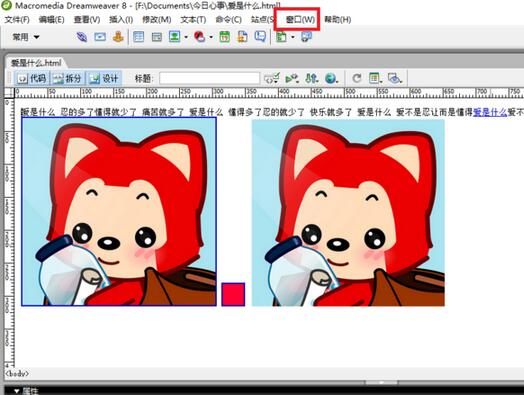Insert a Div Tag icon
The width and height of the screenshot is (524, 395).
(x=156, y=37)
